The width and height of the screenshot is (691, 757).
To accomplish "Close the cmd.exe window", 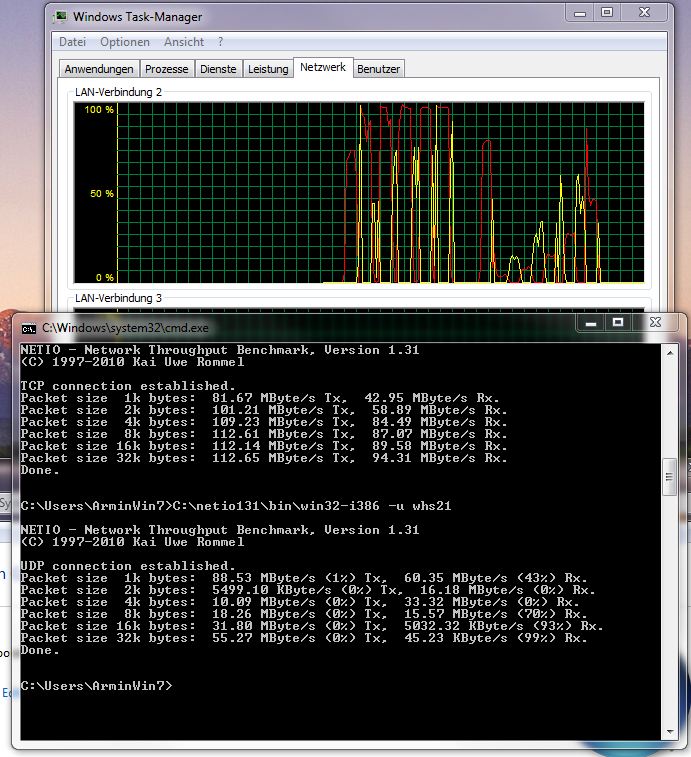I will coord(655,323).
